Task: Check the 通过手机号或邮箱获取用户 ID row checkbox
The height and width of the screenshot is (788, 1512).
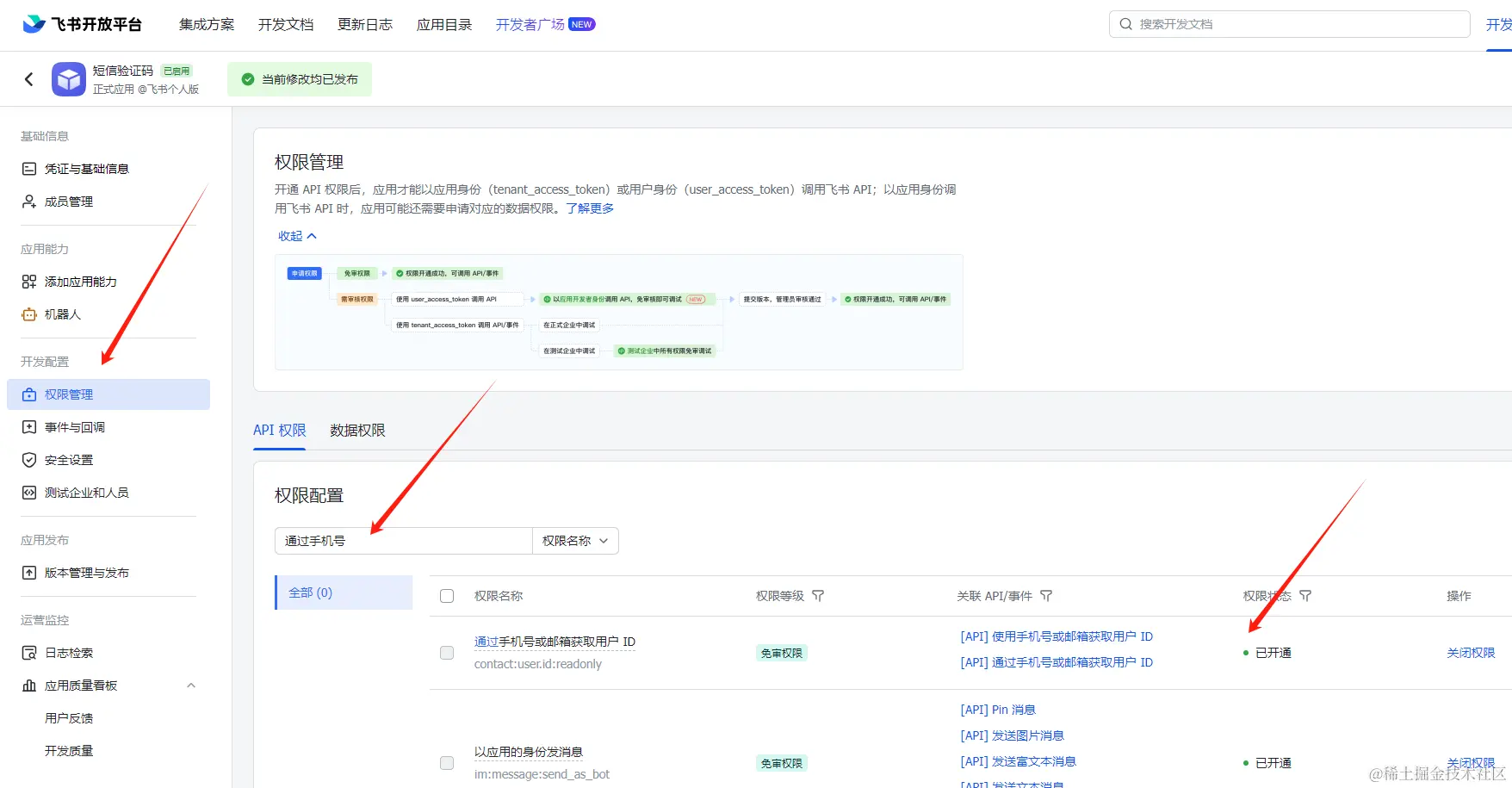Action: coord(447,653)
